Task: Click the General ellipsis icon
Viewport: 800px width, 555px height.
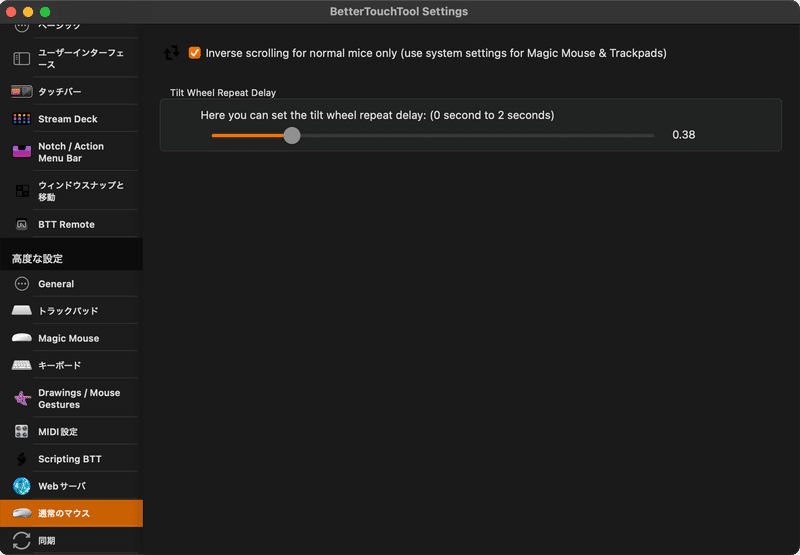Action: 21,284
